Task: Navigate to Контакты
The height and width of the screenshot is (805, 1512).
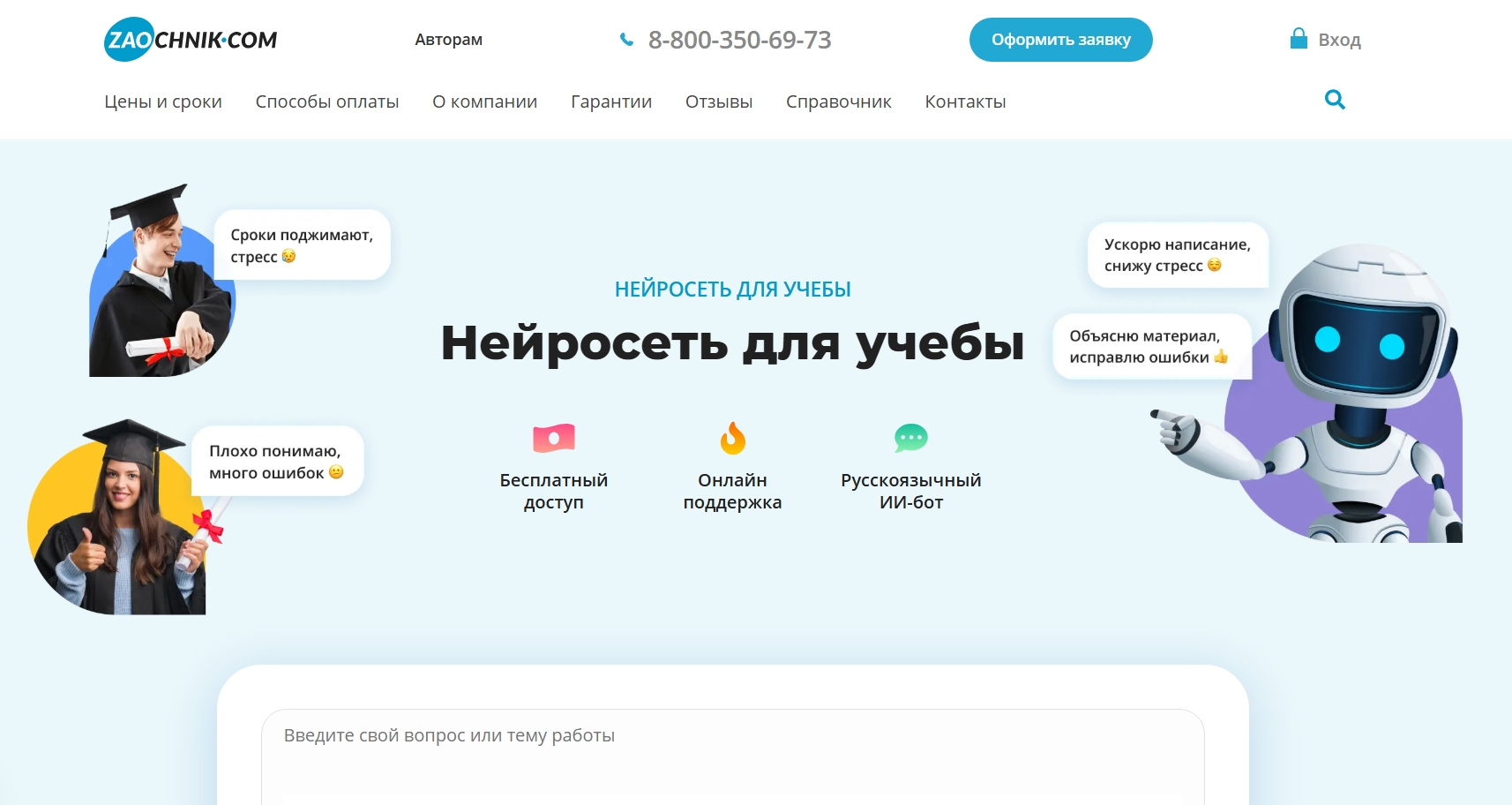Action: (x=965, y=102)
